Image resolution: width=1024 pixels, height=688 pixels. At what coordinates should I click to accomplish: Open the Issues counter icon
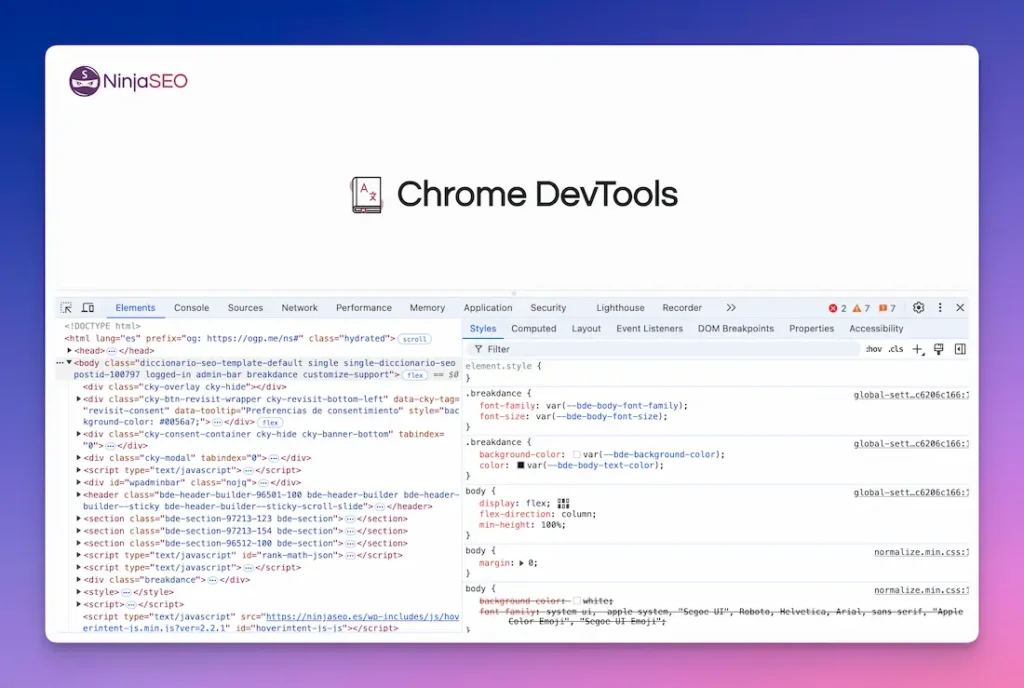(884, 308)
